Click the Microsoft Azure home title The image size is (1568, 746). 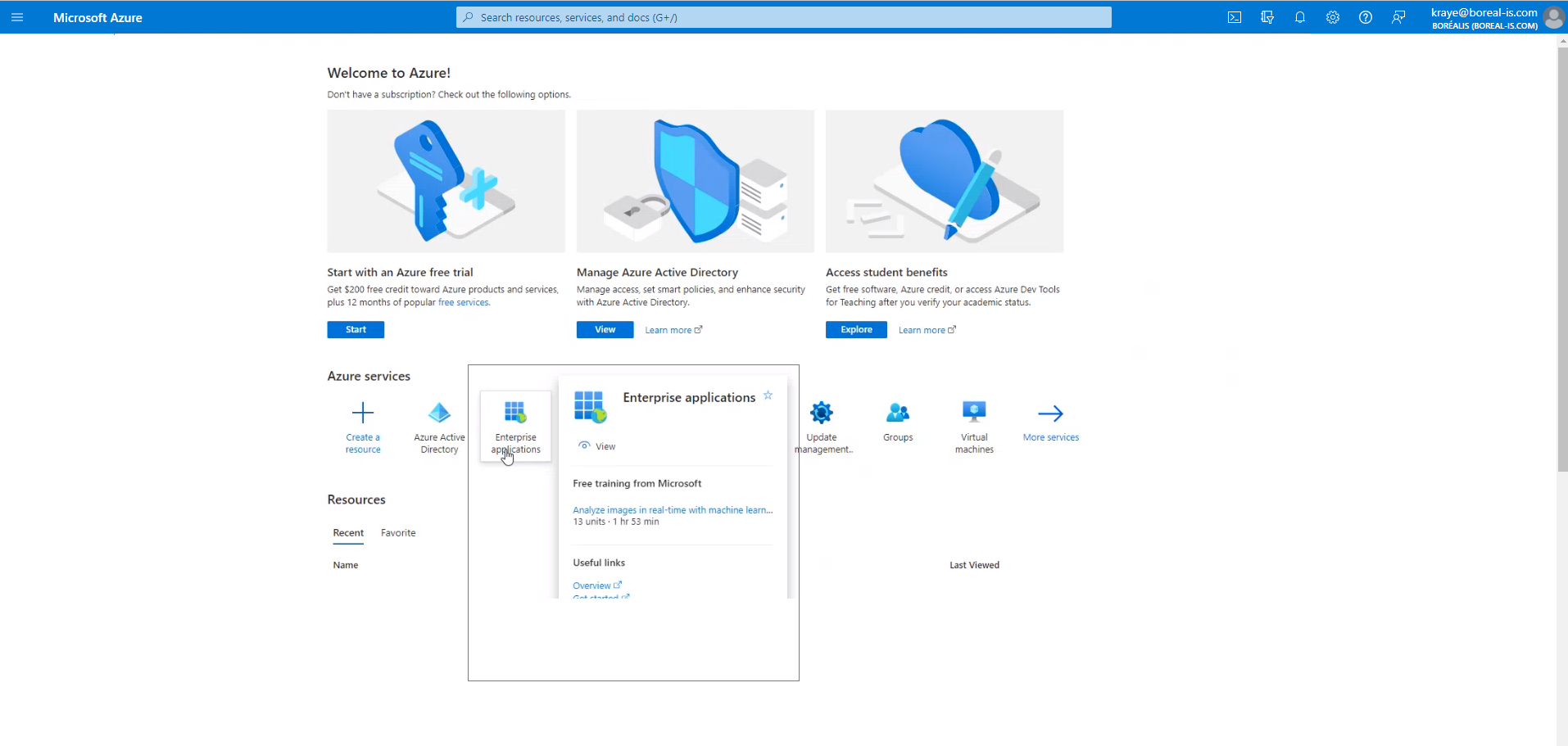coord(97,17)
